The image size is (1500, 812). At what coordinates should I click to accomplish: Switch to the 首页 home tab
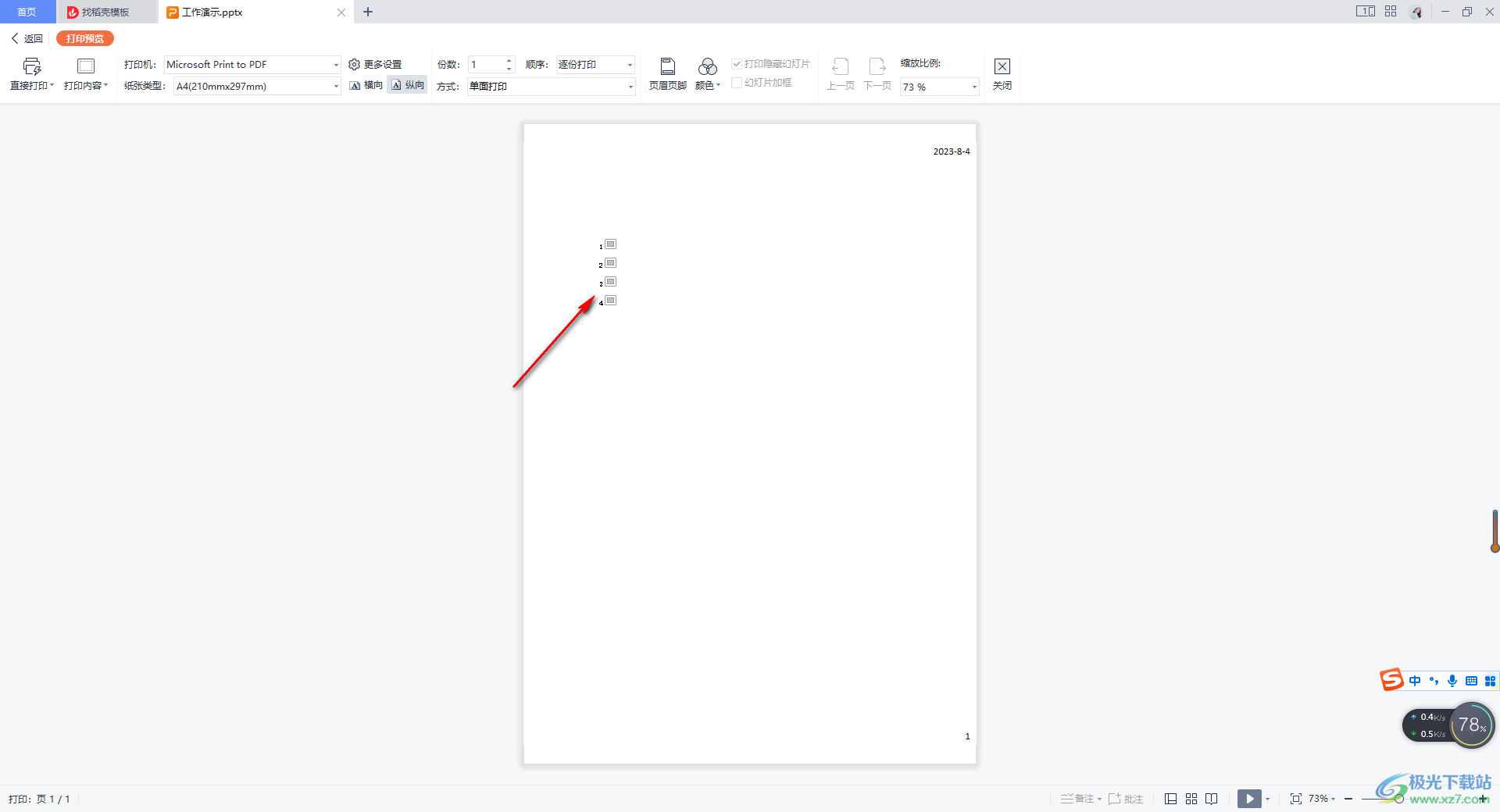[x=27, y=12]
